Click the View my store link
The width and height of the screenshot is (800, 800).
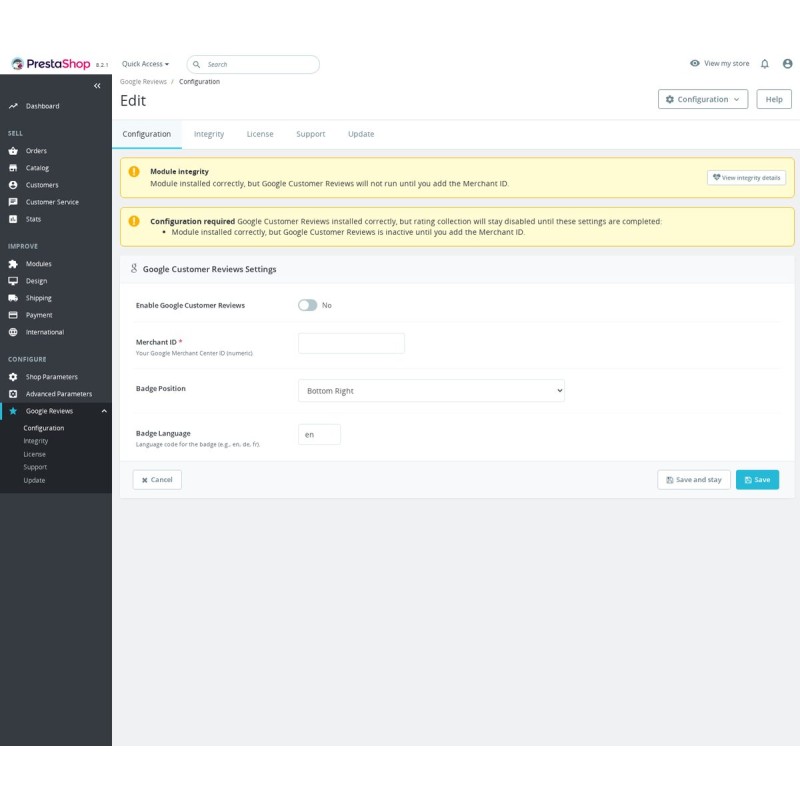click(719, 63)
